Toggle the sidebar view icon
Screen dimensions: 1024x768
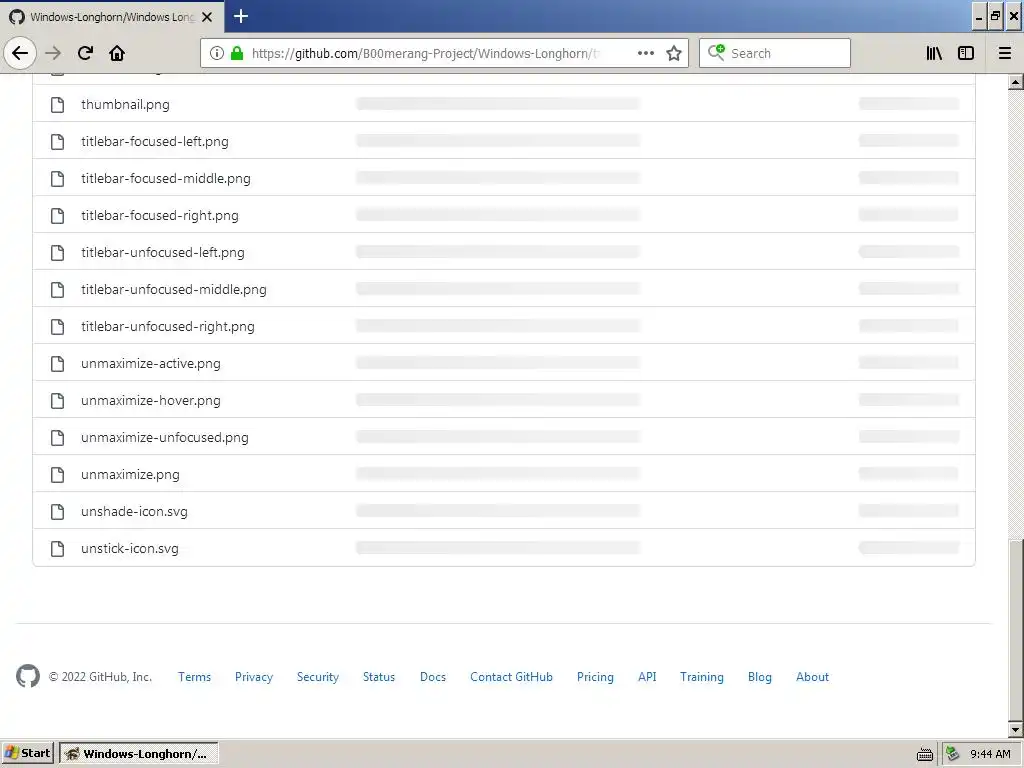[x=966, y=53]
